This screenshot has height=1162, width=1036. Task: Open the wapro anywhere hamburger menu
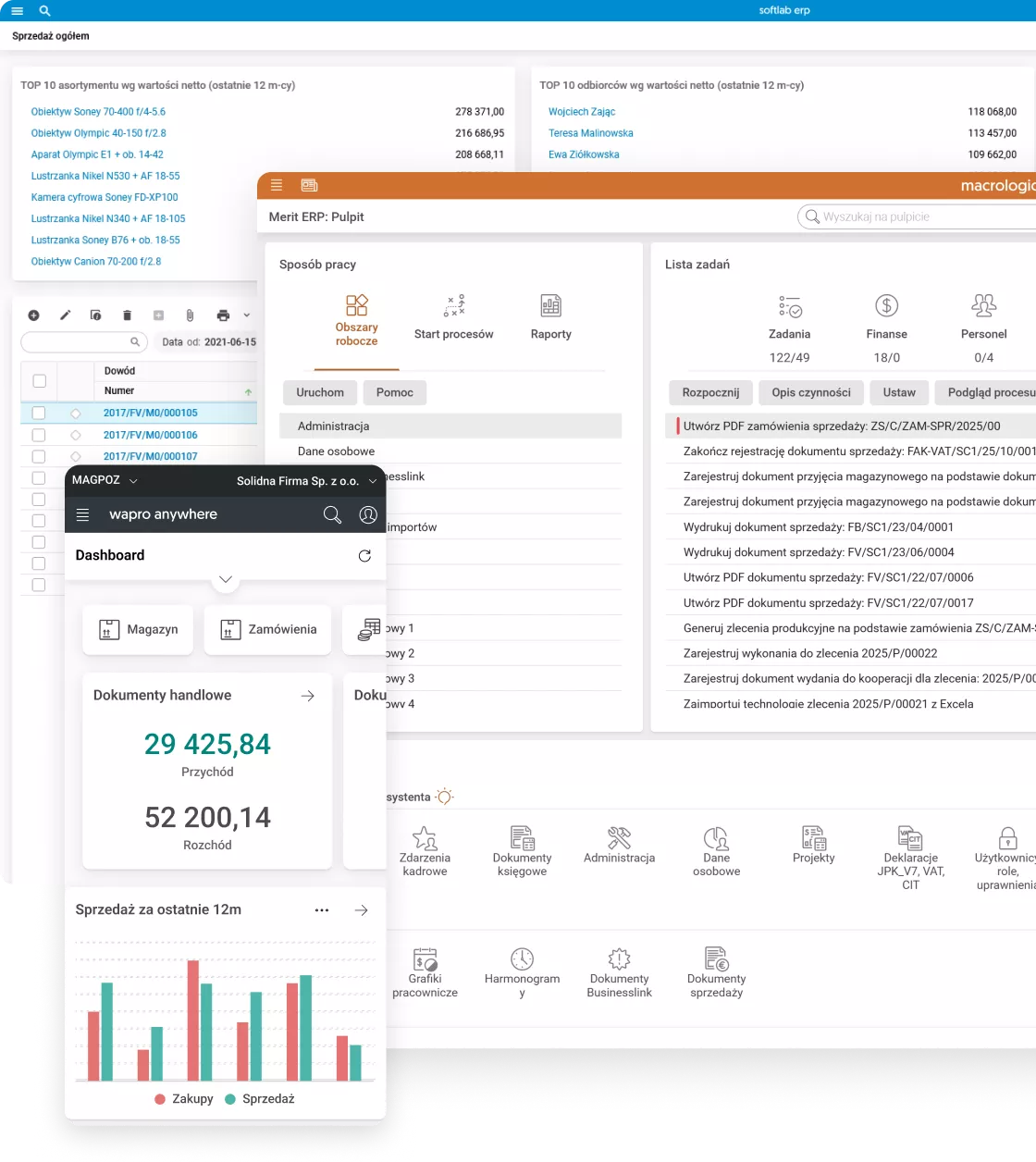[x=82, y=515]
